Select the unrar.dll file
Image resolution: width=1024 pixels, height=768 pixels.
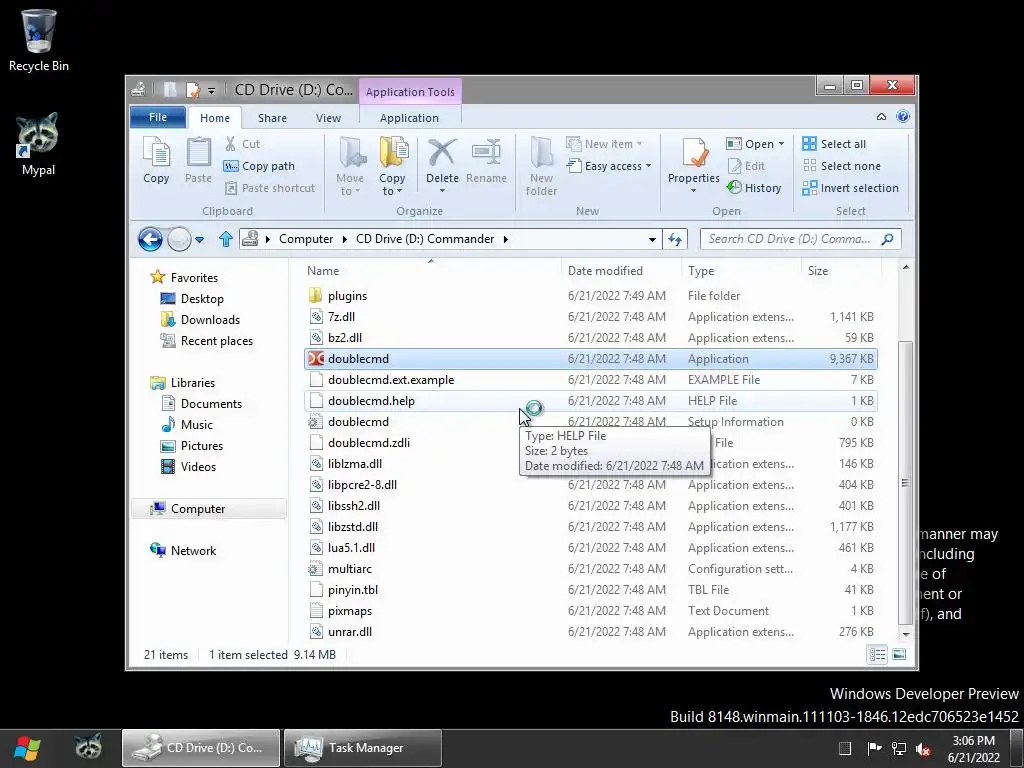tap(590, 632)
